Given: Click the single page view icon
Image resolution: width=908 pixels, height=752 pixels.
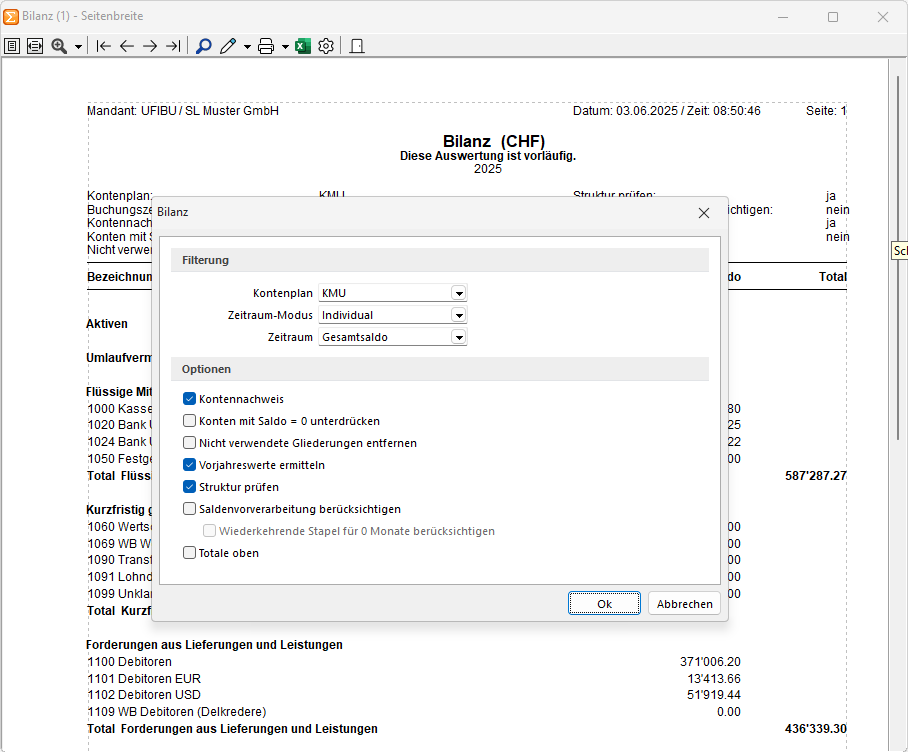Looking at the screenshot, I should (12, 46).
